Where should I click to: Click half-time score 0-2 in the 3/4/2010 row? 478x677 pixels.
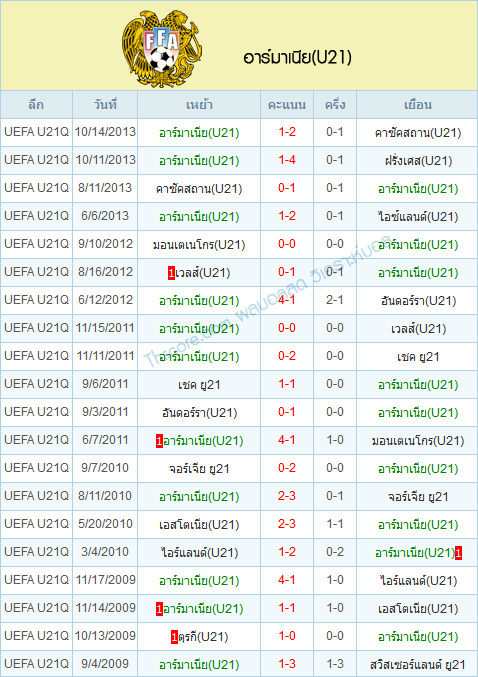coord(335,551)
